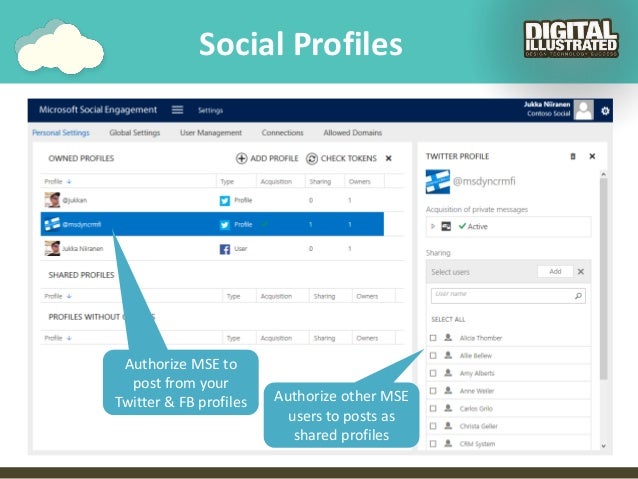The image size is (638, 479).
Task: Check the CRM System checkbox
Action: pyautogui.click(x=433, y=444)
